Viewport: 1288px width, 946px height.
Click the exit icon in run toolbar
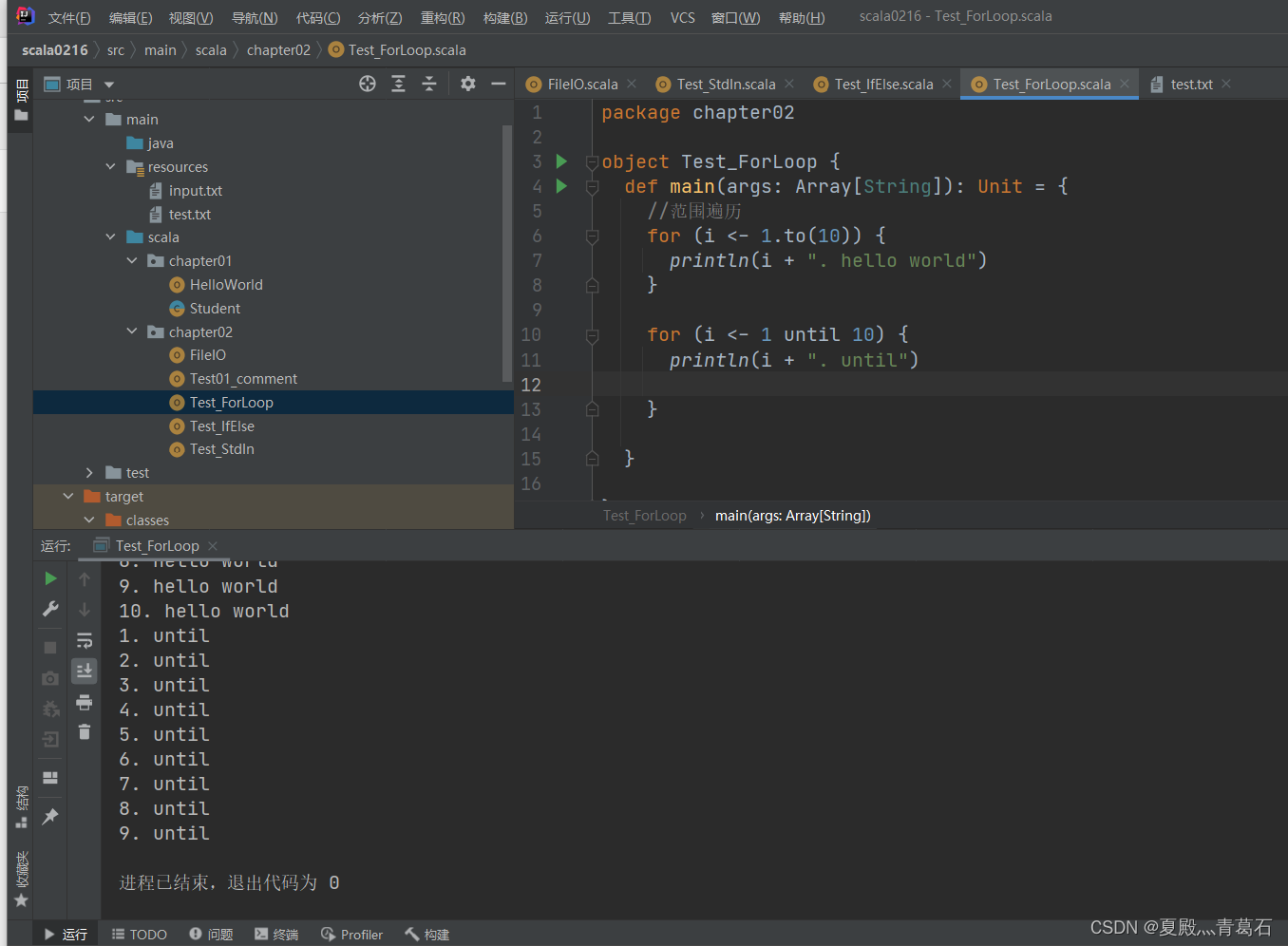tap(50, 739)
